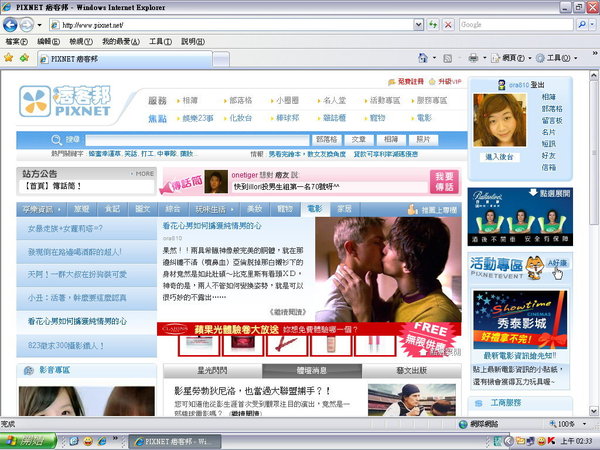Select the 電影 category tab
This screenshot has height=450, width=600.
point(315,209)
